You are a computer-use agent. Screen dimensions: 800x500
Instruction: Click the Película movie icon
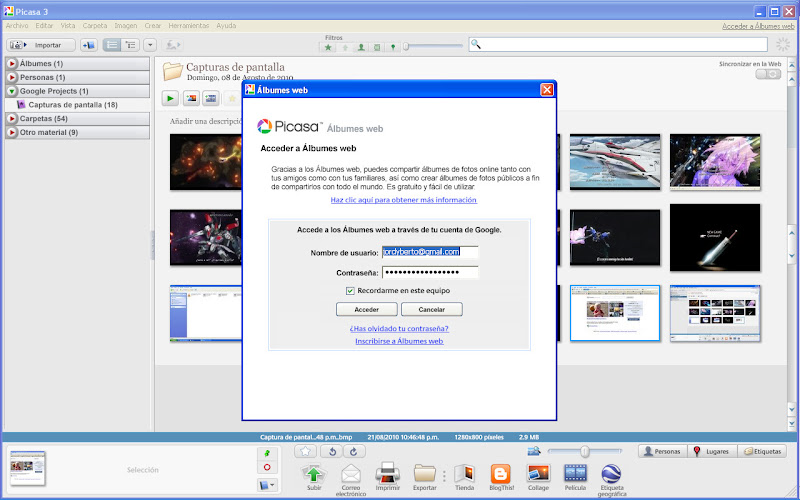click(575, 478)
